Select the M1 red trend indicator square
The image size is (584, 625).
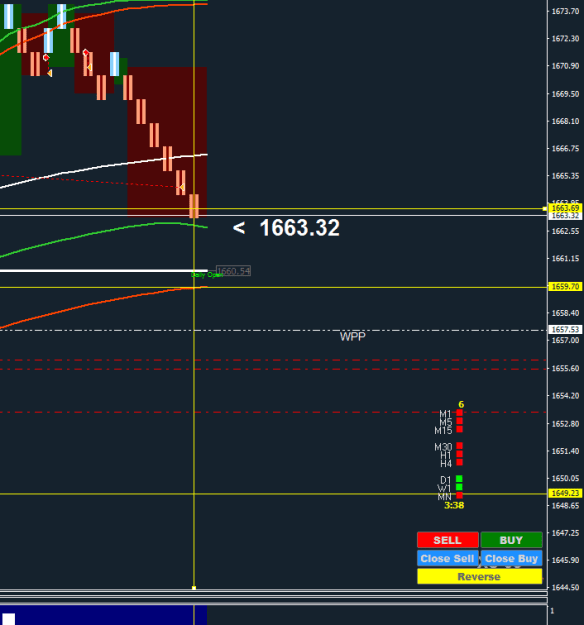[x=459, y=413]
